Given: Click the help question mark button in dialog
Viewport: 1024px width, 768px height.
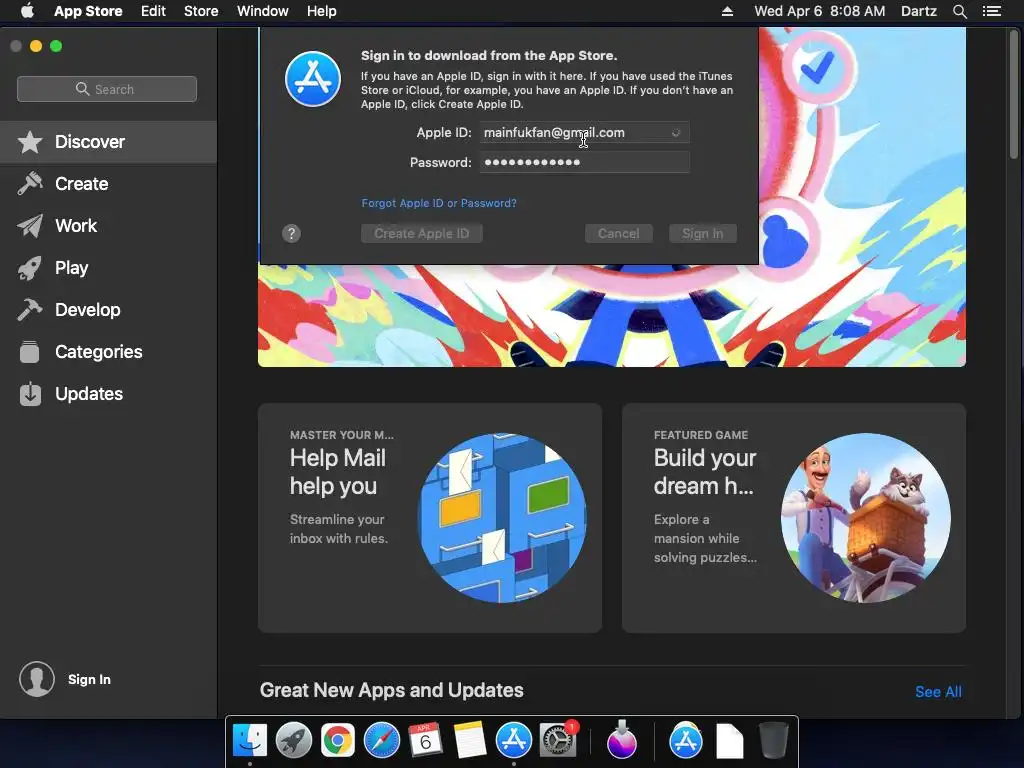Looking at the screenshot, I should tap(291, 233).
